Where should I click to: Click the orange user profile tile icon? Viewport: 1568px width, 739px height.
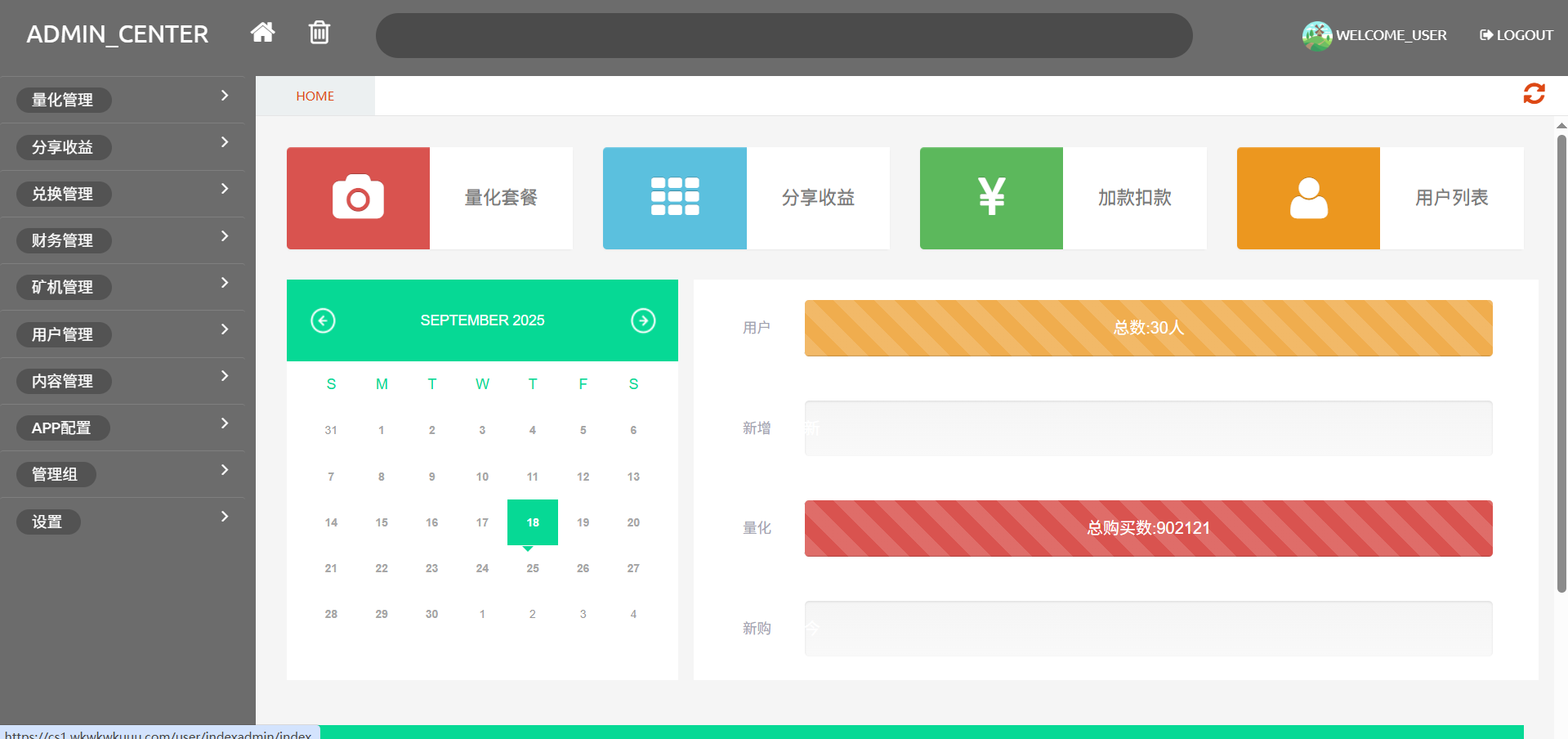pyautogui.click(x=1308, y=198)
